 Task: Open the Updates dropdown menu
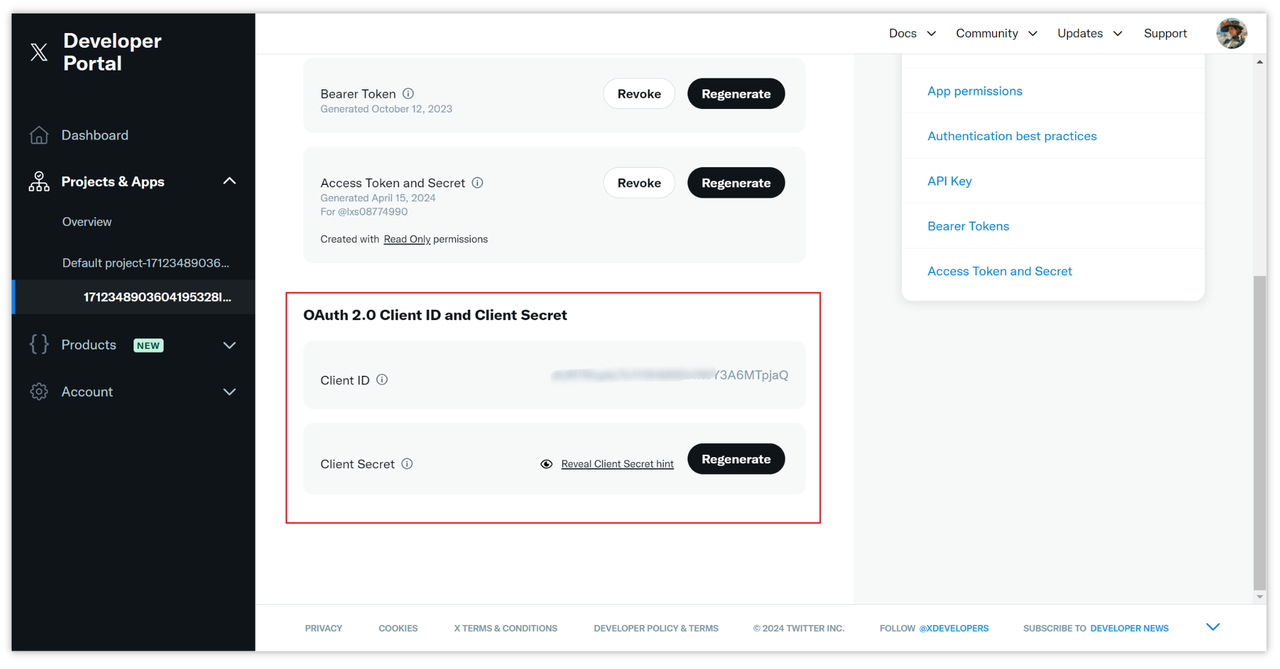(1090, 33)
